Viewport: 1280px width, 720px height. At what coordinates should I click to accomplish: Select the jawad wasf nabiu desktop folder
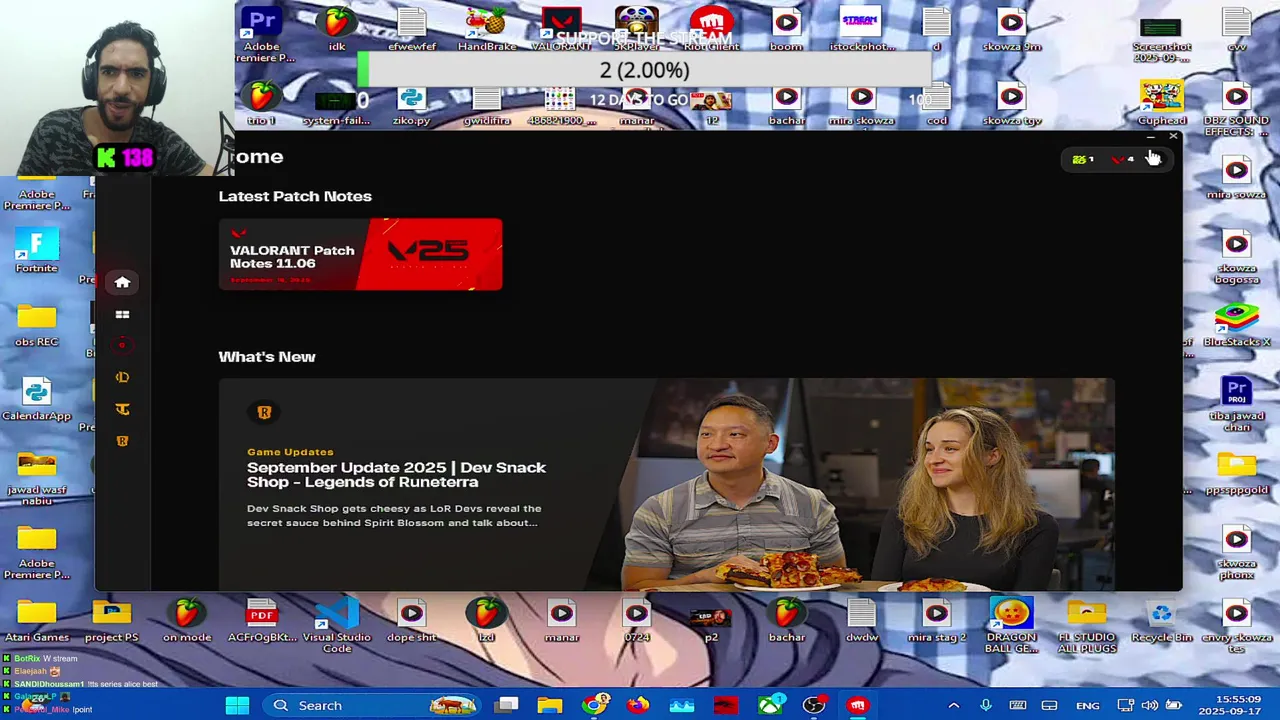pos(37,477)
